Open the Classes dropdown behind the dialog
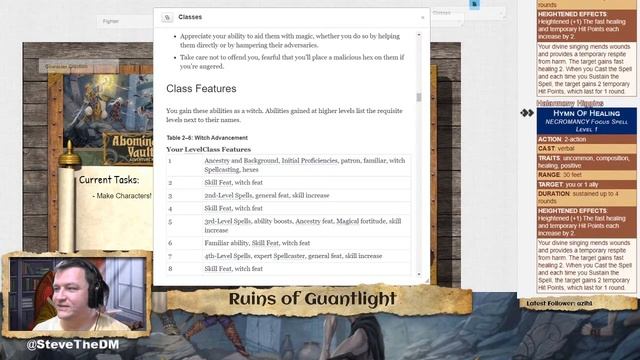 point(468,13)
